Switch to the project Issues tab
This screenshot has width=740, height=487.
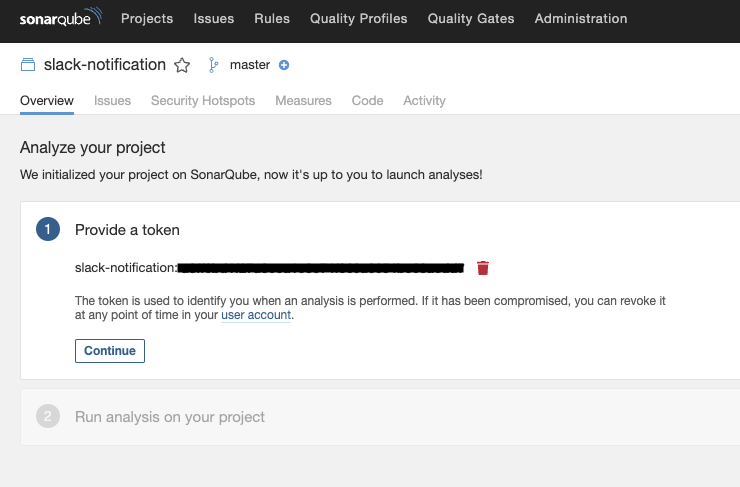[112, 101]
